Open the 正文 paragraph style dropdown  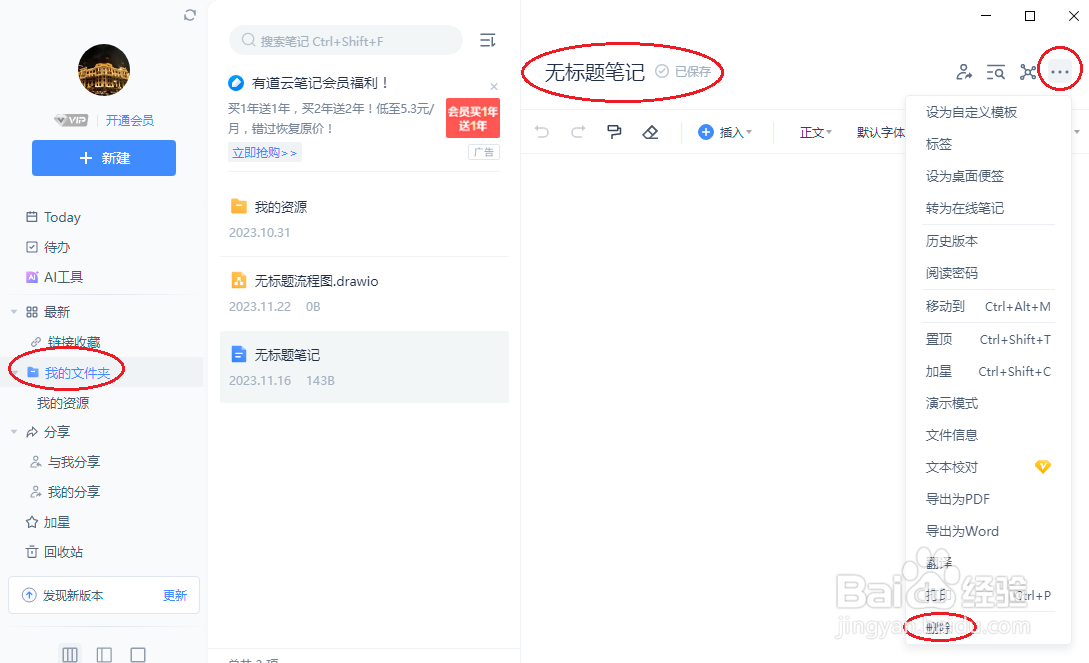tap(815, 132)
